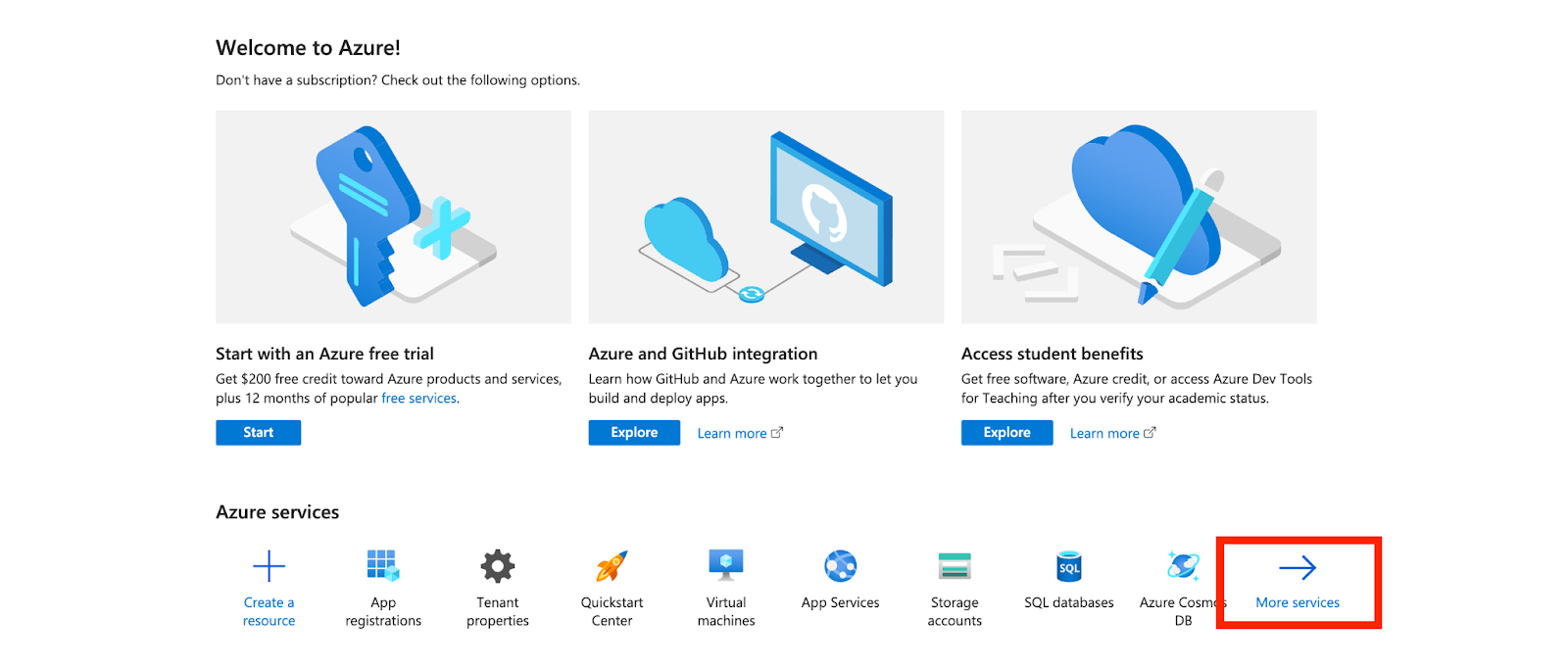Open App registrations service icon
Viewport: 1568px width, 667px height.
(x=383, y=566)
